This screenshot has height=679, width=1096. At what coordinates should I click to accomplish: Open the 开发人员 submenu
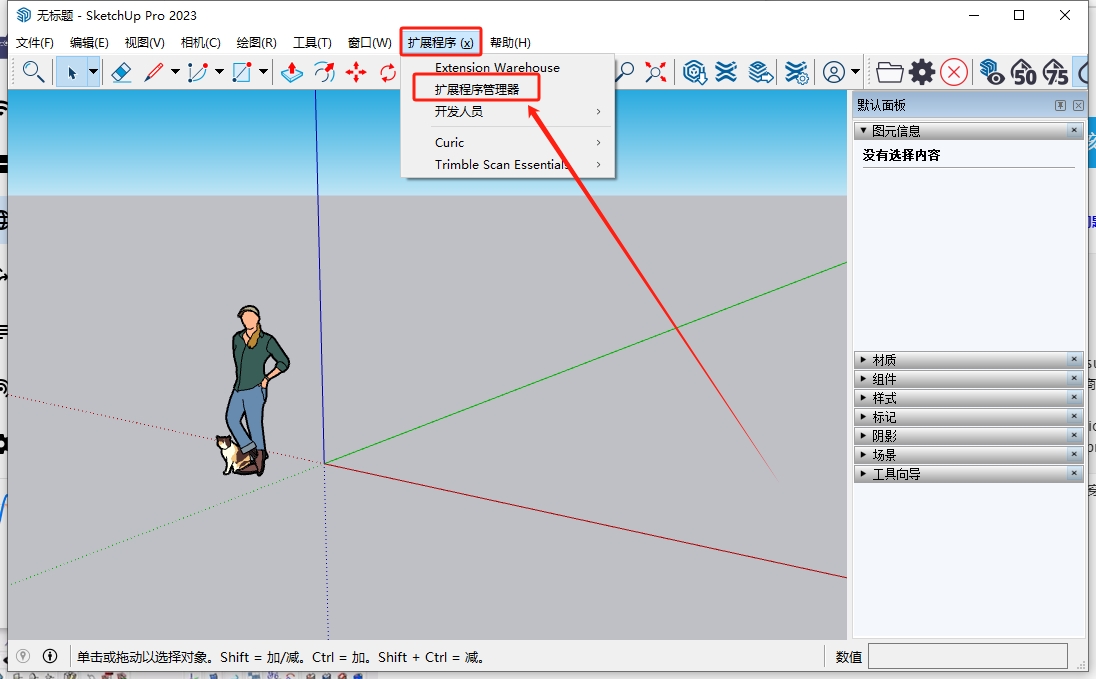pyautogui.click(x=459, y=112)
